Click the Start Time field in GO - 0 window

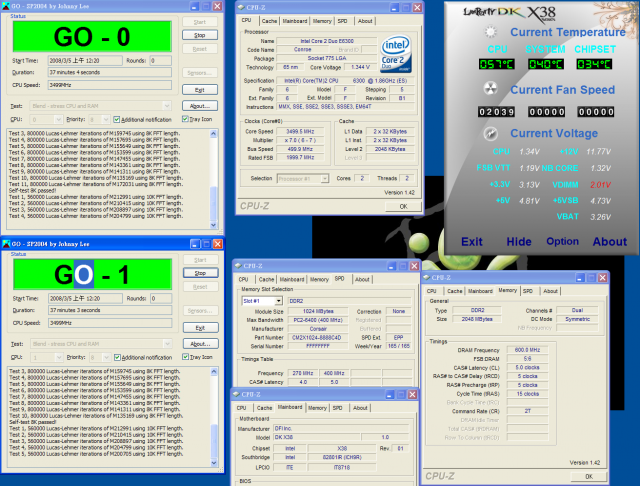(x=85, y=60)
